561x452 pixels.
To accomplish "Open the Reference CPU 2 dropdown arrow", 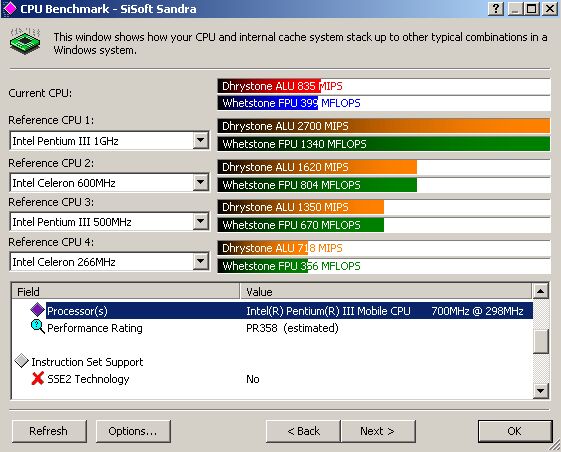I will 201,183.
